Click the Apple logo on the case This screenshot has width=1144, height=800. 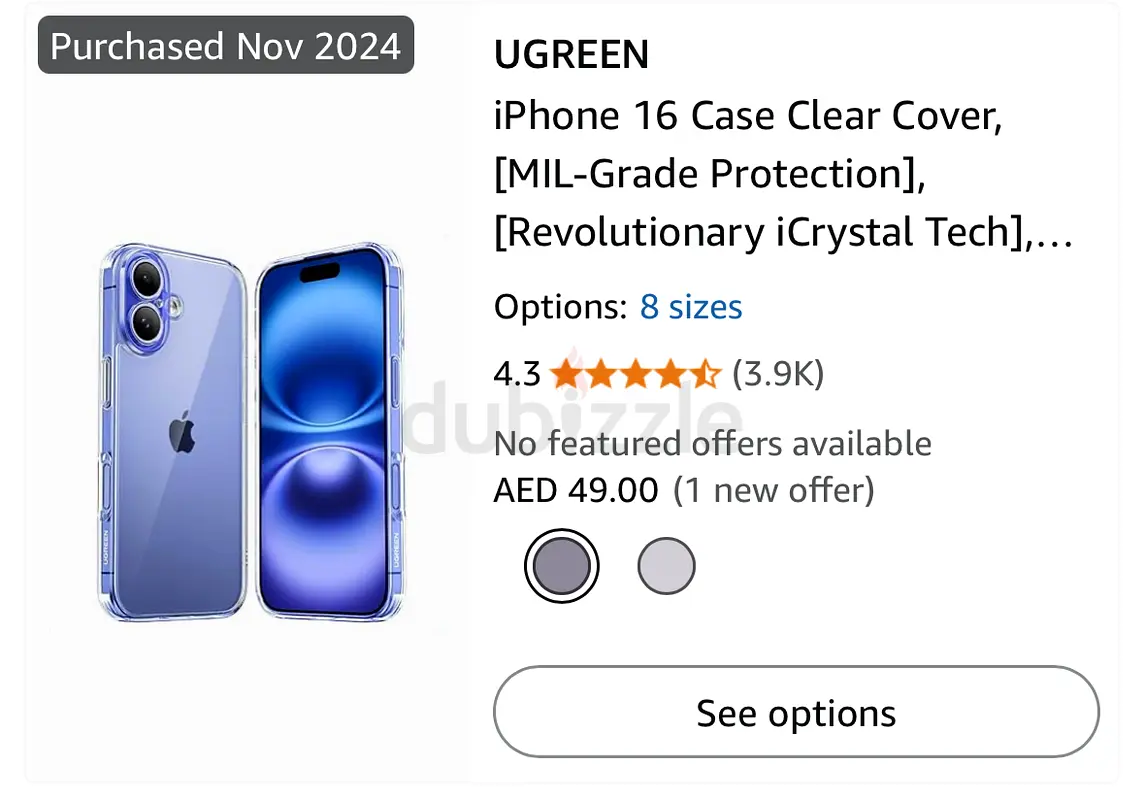(x=182, y=432)
